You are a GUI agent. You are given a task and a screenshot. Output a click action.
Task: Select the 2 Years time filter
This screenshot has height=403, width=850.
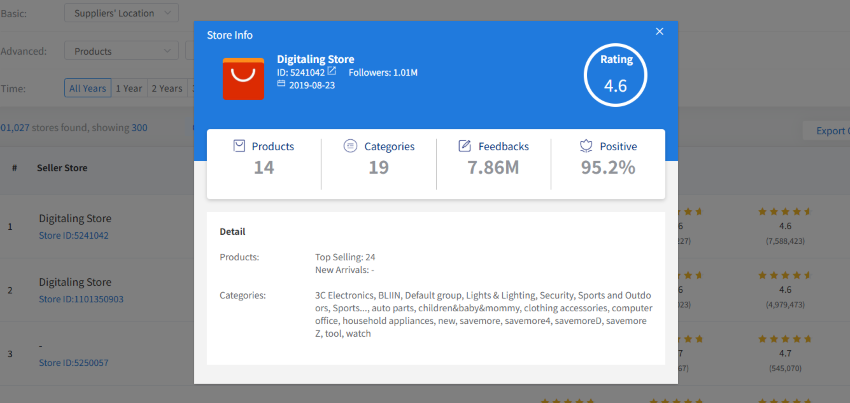[167, 88]
